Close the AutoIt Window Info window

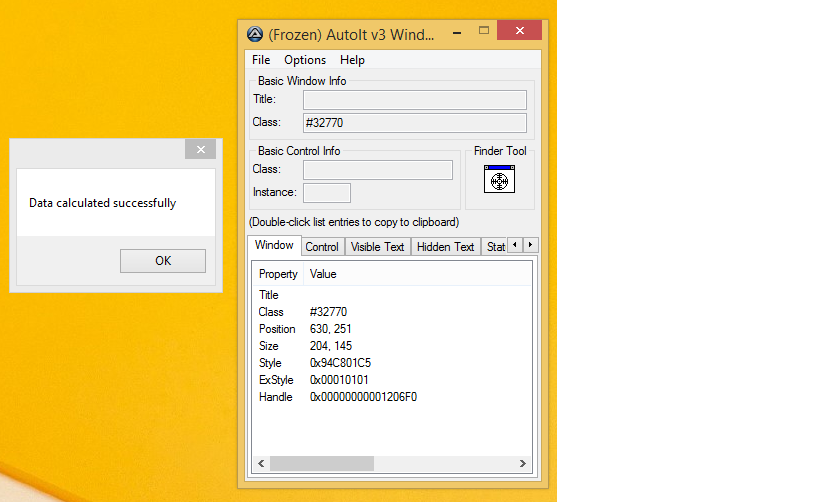[520, 30]
